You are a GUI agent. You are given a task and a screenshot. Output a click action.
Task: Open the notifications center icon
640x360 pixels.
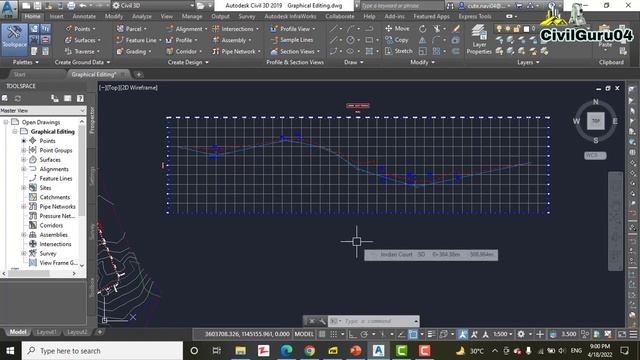point(624,351)
